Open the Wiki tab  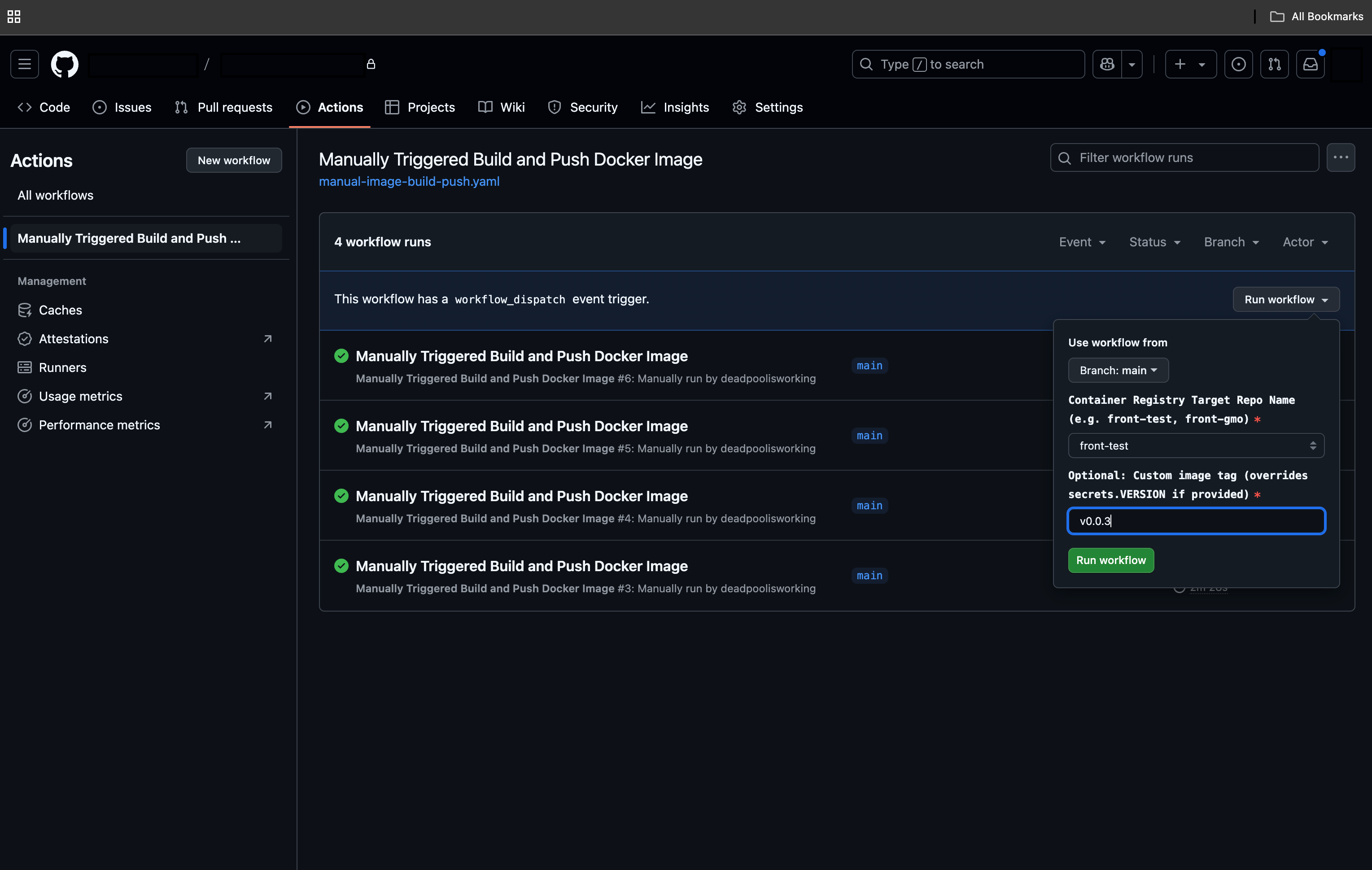(502, 107)
